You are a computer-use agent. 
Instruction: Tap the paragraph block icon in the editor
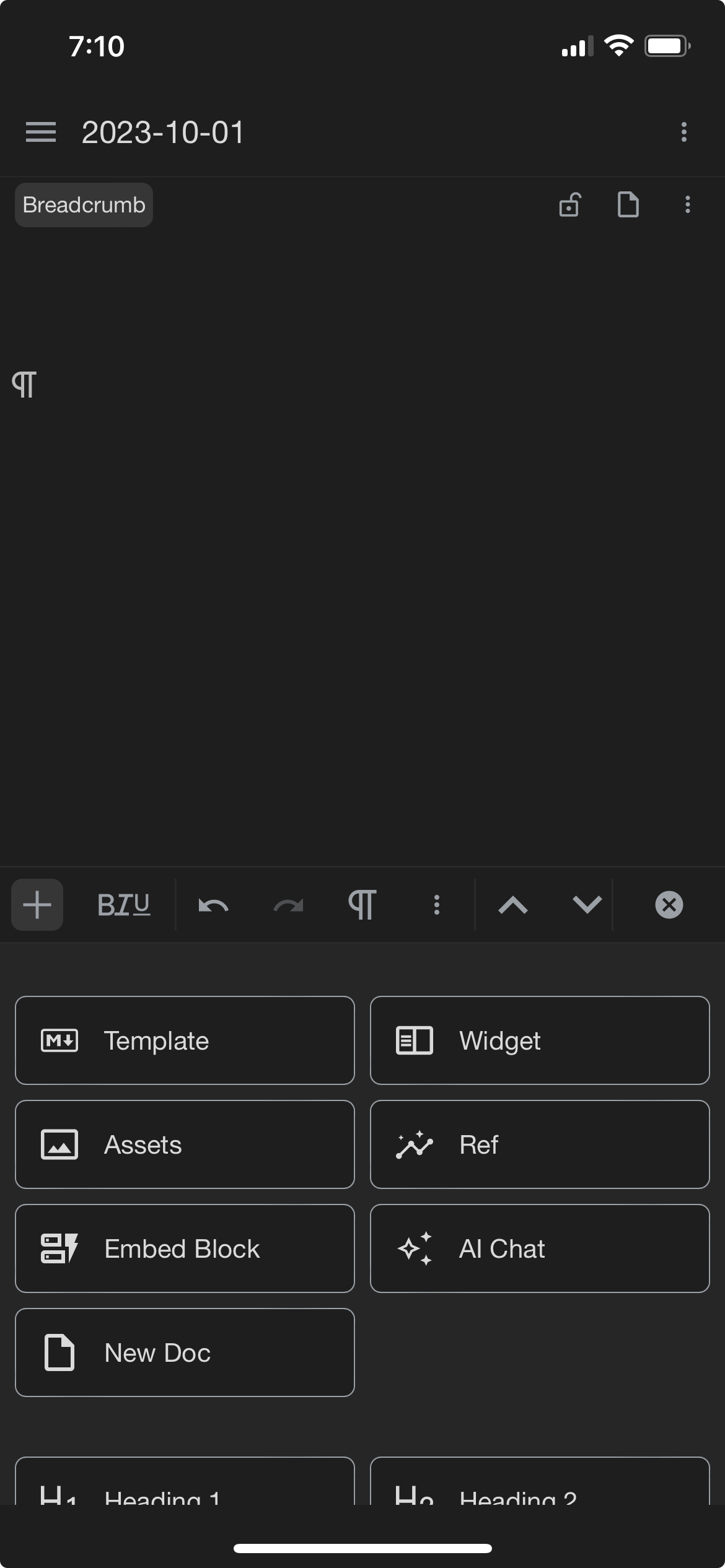[24, 385]
